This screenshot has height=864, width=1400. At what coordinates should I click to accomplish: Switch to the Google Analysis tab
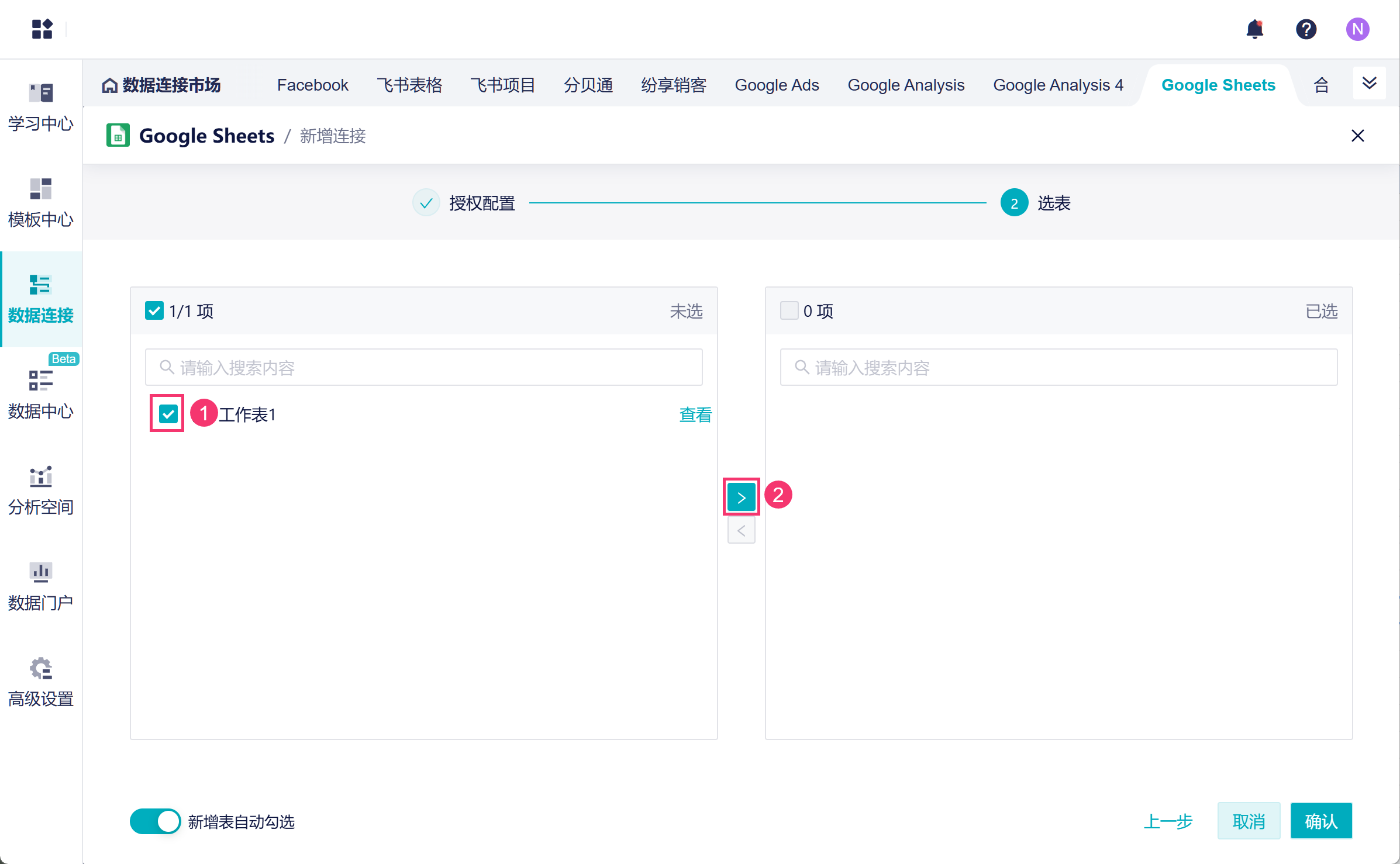(x=906, y=85)
